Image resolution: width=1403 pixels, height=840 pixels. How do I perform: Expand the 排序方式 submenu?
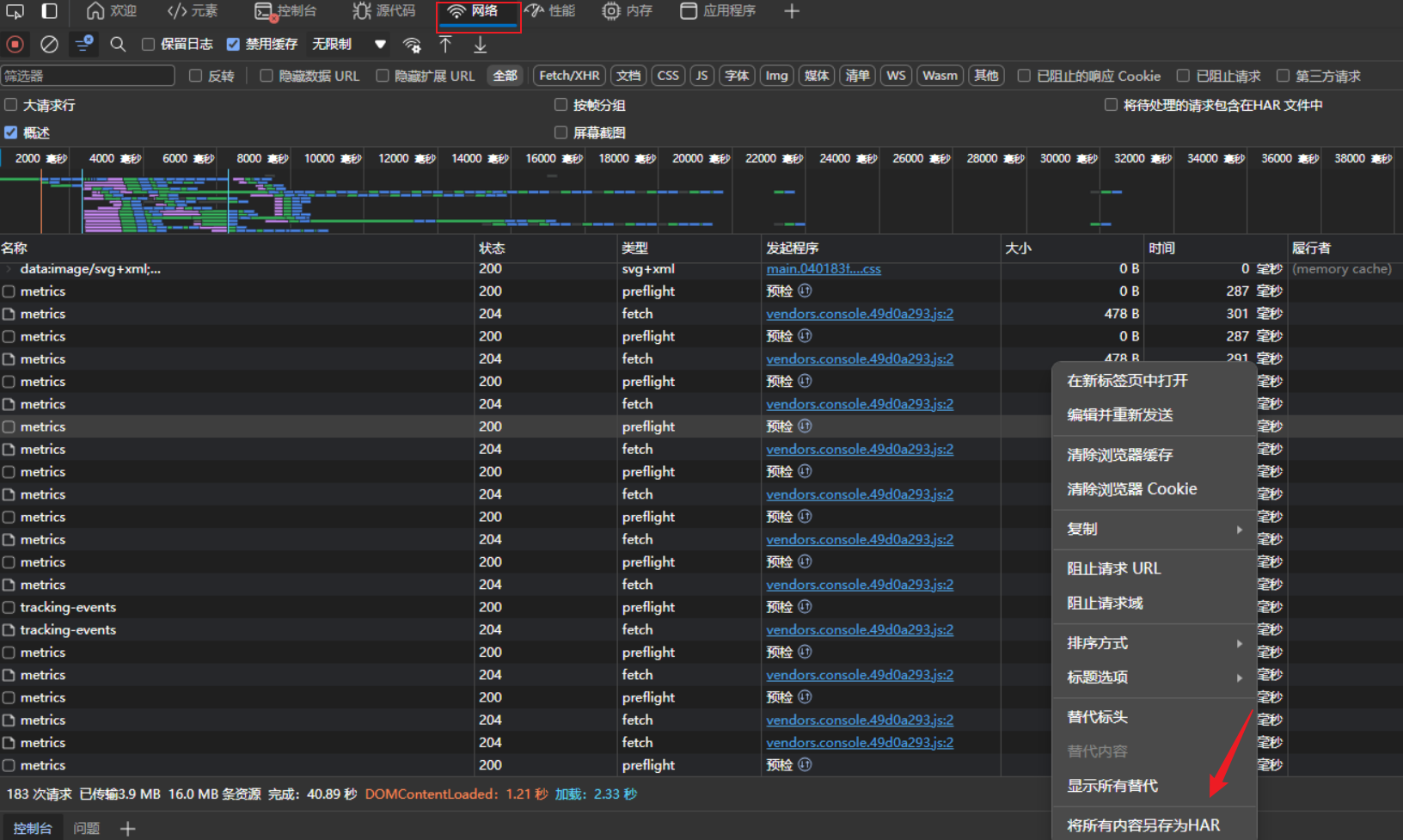(1155, 643)
